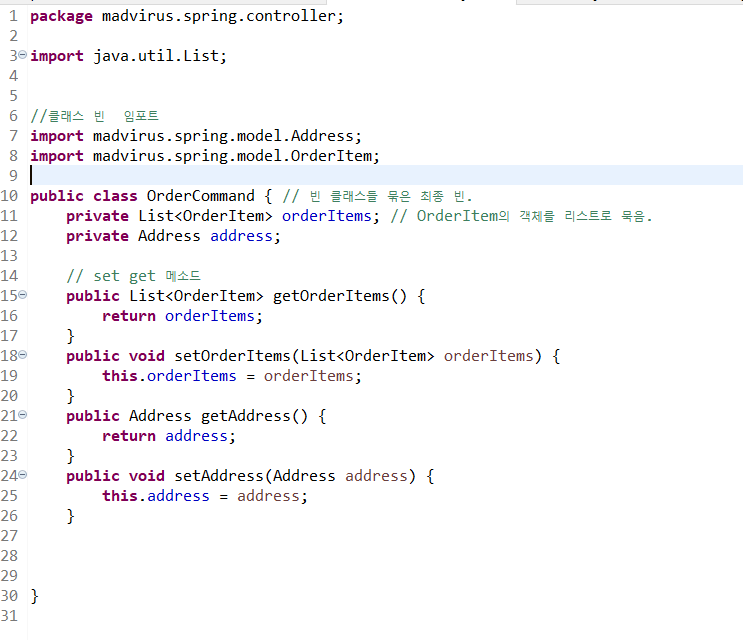Viewport: 743px width, 640px height.
Task: Click 'return address;' on line 22
Action: click(x=169, y=436)
